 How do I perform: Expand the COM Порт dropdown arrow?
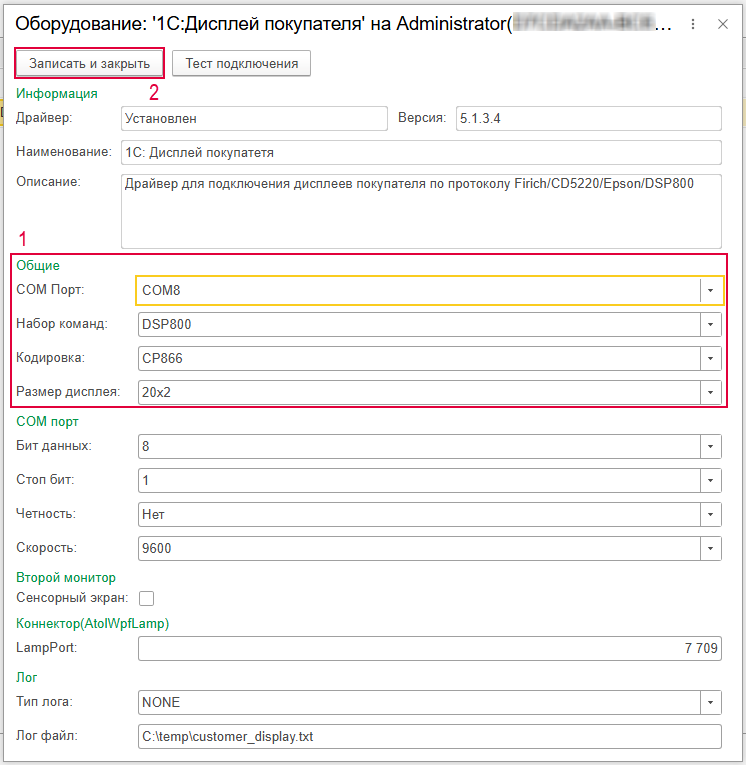[x=710, y=291]
